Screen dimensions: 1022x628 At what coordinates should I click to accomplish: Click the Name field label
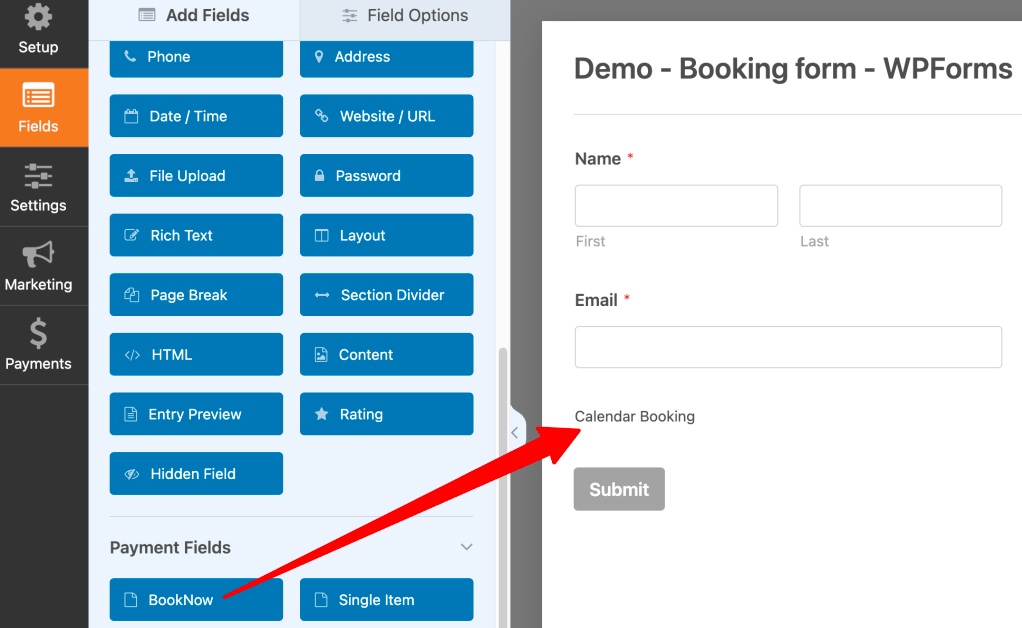tap(598, 159)
